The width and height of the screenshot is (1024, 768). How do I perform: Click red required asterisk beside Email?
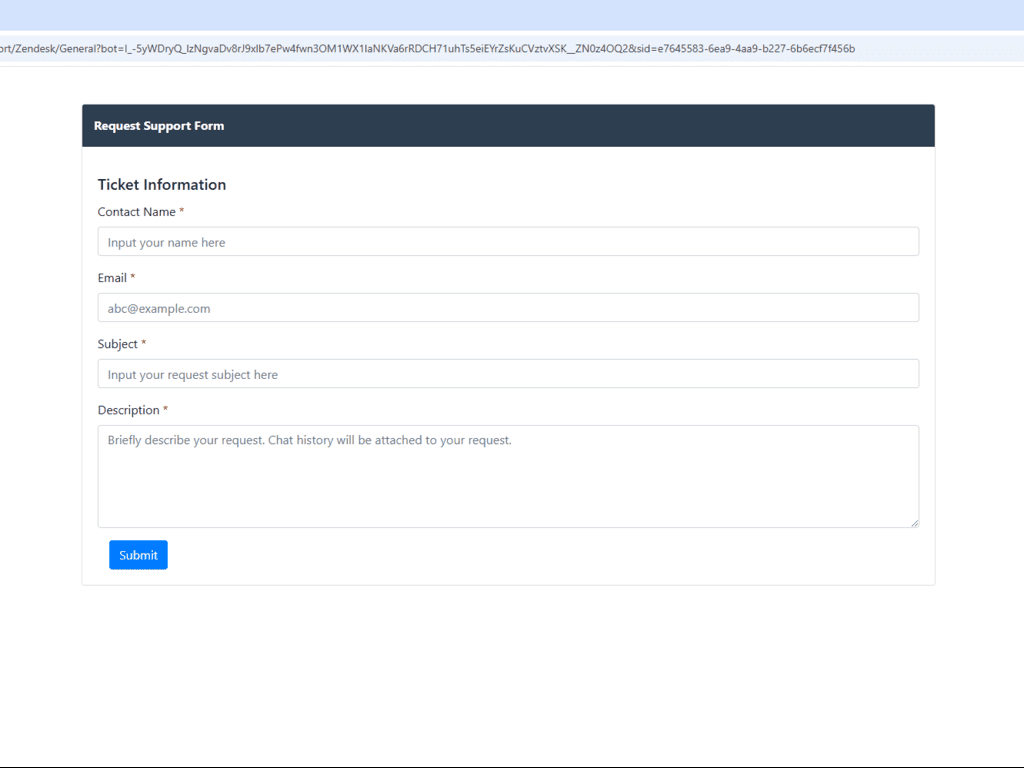(x=133, y=278)
